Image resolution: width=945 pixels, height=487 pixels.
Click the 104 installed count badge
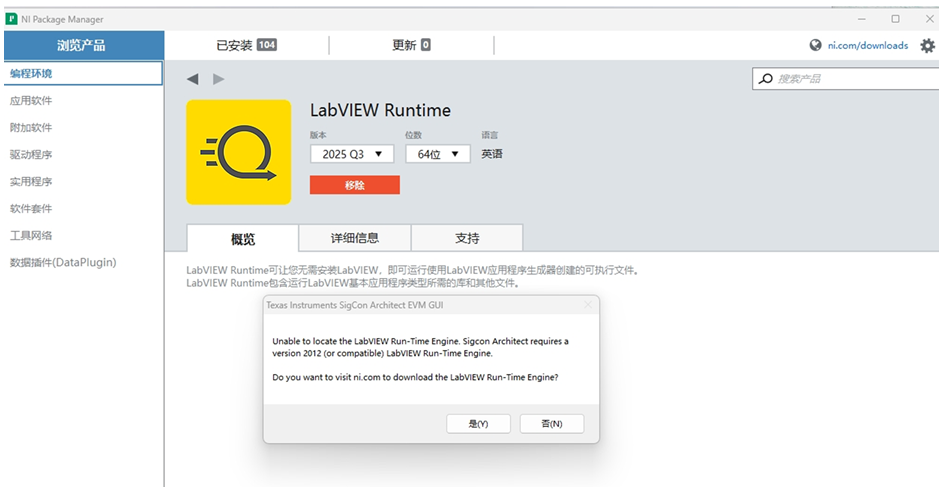pos(267,45)
